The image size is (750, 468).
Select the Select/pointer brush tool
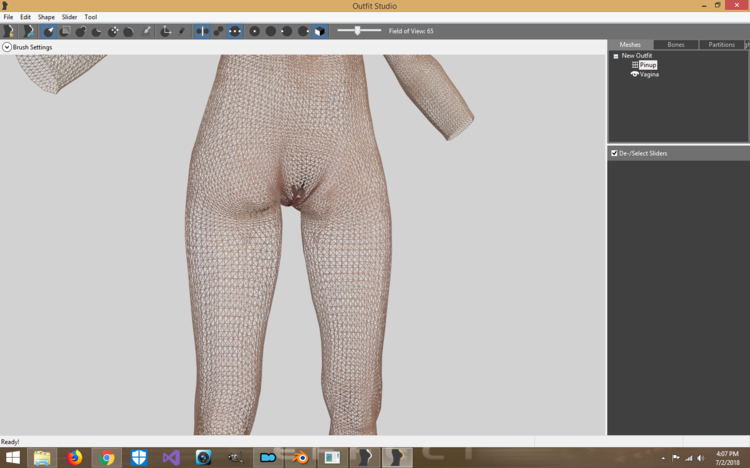click(48, 31)
